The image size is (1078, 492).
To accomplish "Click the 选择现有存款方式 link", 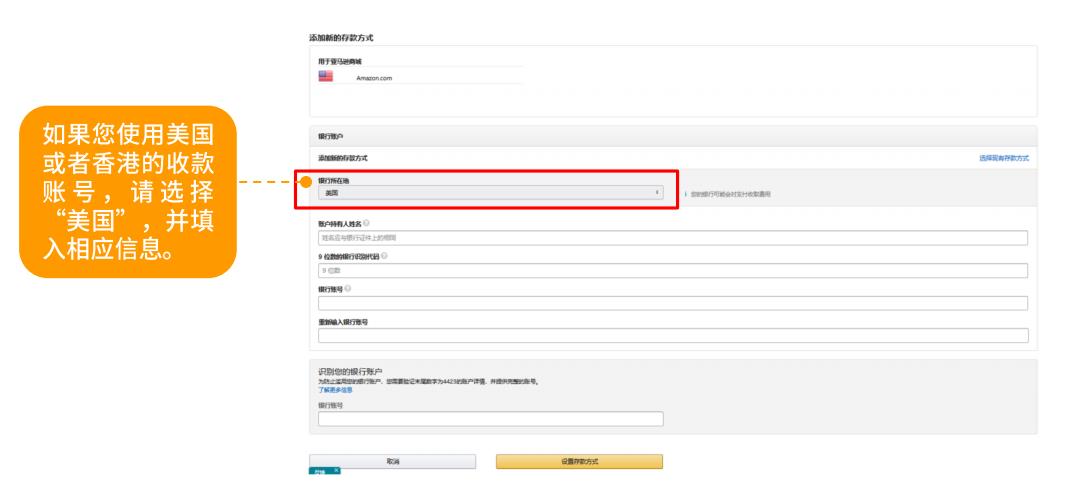I will coord(1003,159).
